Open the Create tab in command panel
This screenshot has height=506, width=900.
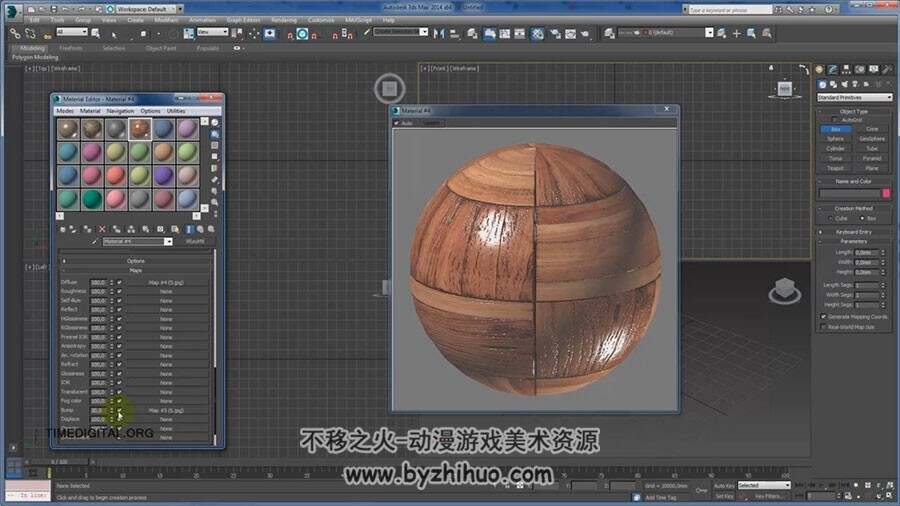[x=819, y=69]
